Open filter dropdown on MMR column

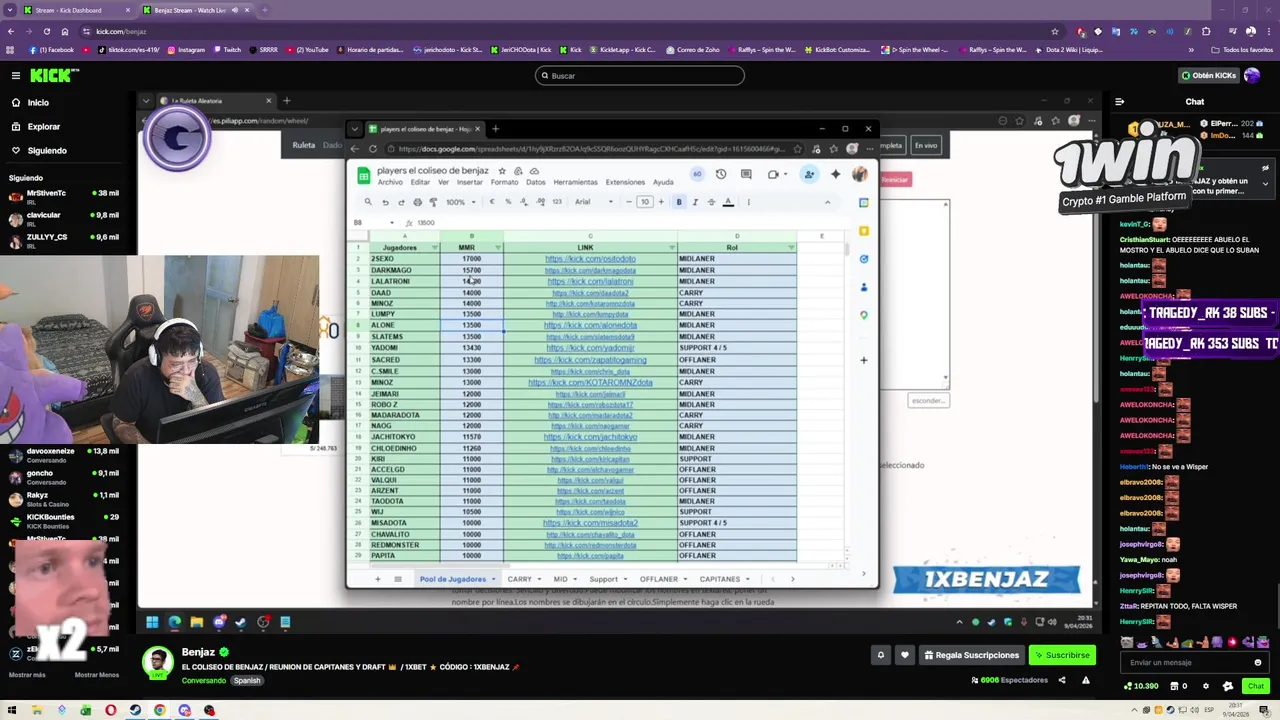tap(497, 247)
